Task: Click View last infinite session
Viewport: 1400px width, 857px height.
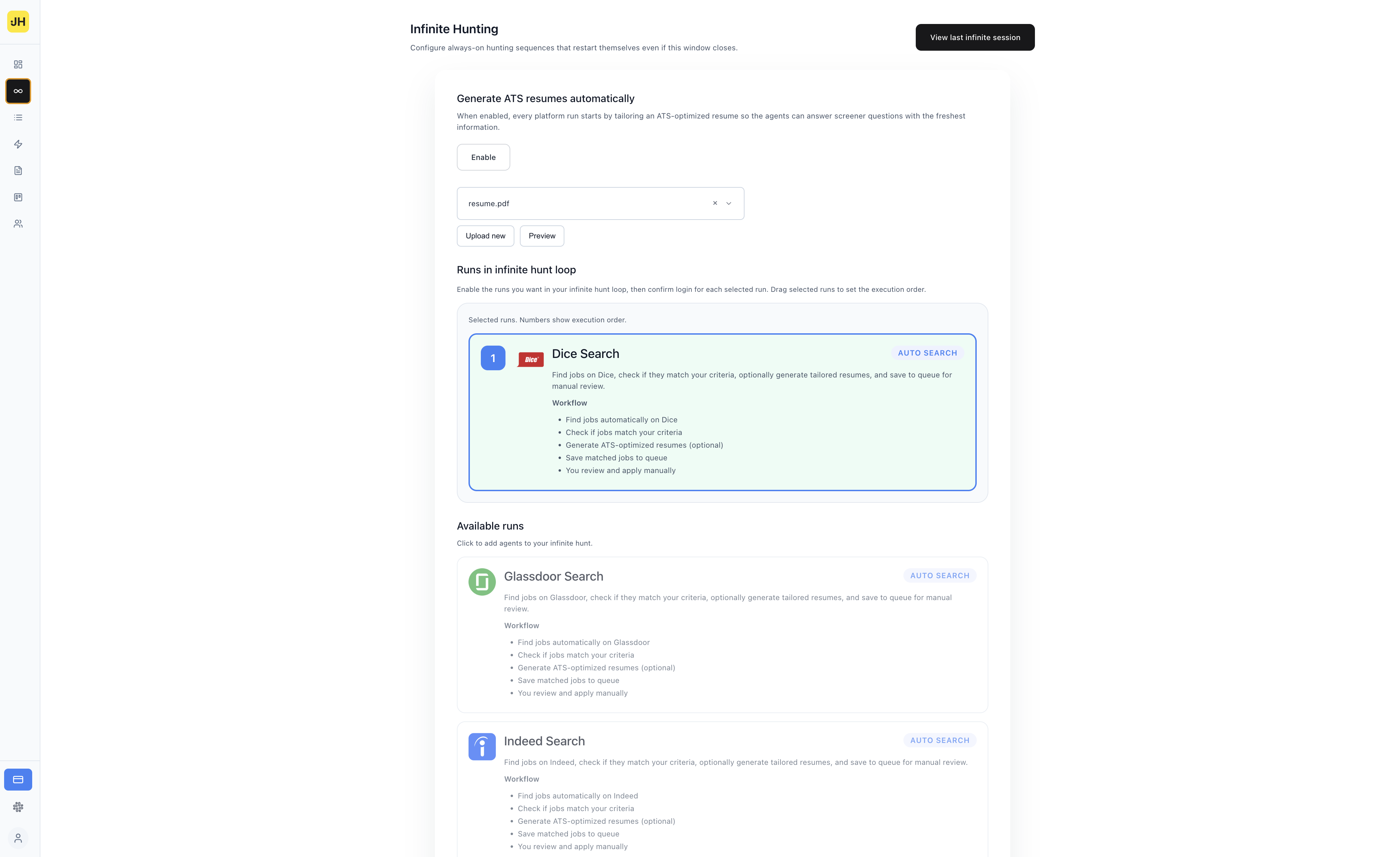Action: 974,37
